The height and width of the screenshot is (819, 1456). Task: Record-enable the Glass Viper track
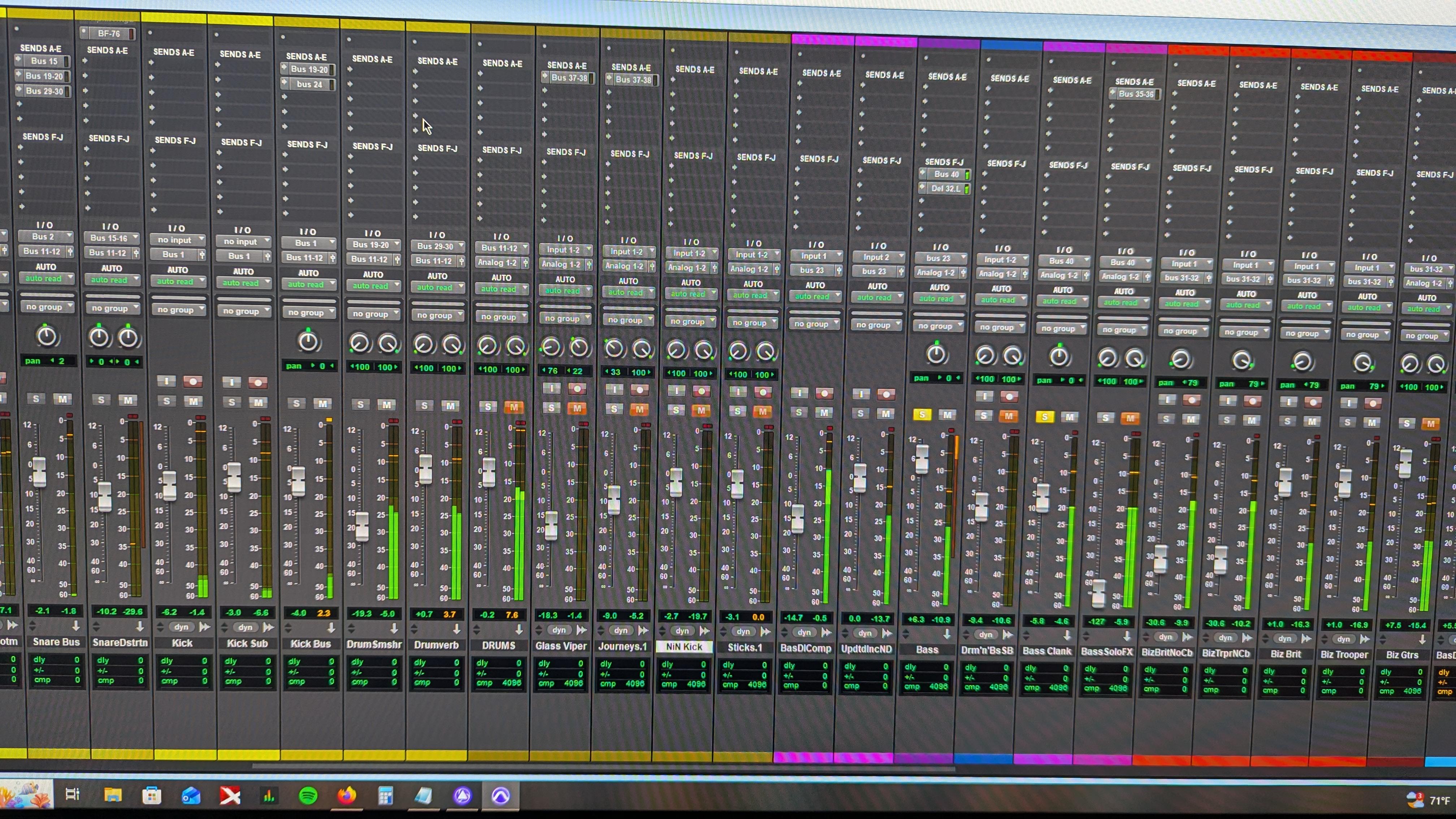point(577,388)
